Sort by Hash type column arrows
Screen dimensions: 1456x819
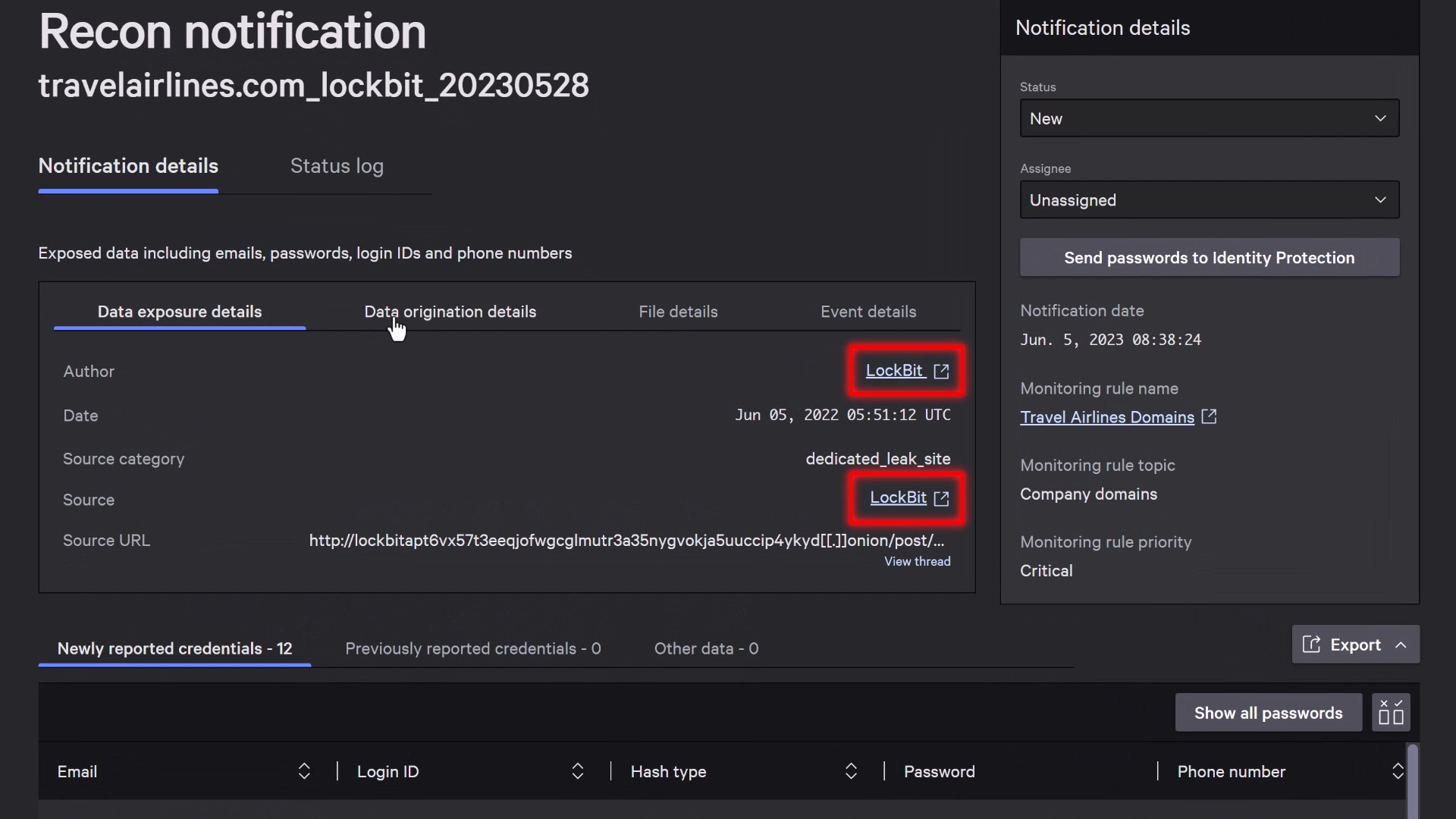(x=851, y=771)
